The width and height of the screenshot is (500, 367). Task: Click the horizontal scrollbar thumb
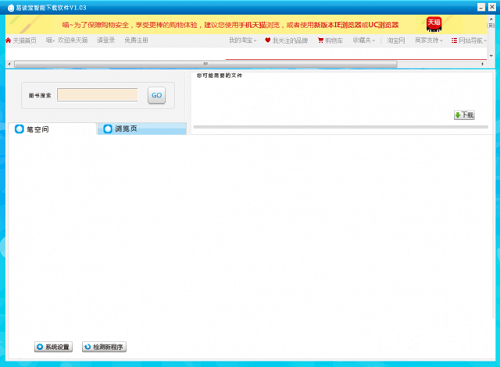click(x=206, y=64)
